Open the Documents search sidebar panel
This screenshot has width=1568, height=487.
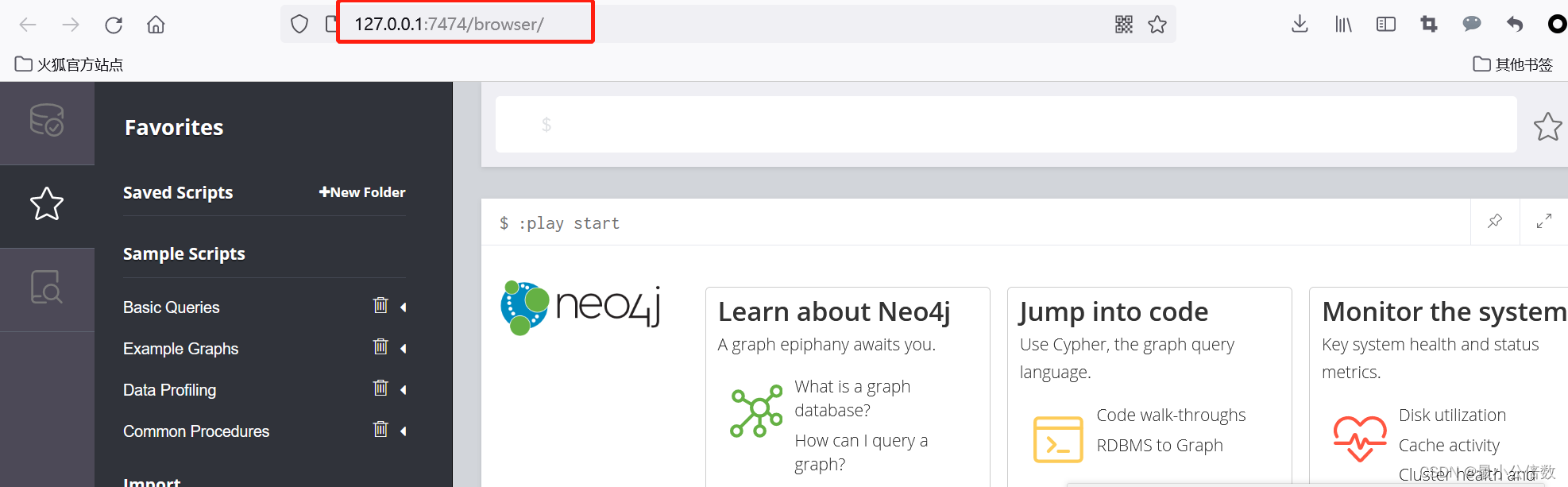pyautogui.click(x=47, y=287)
